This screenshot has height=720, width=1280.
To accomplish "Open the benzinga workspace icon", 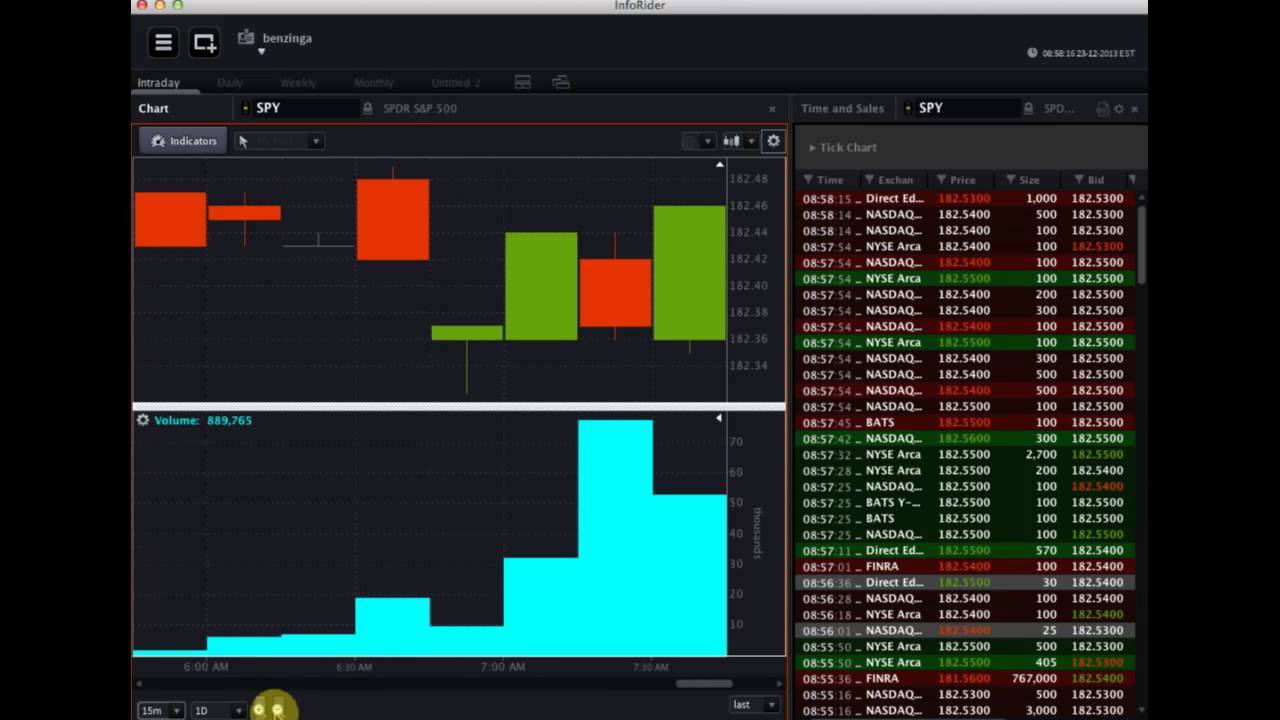I will (x=246, y=37).
